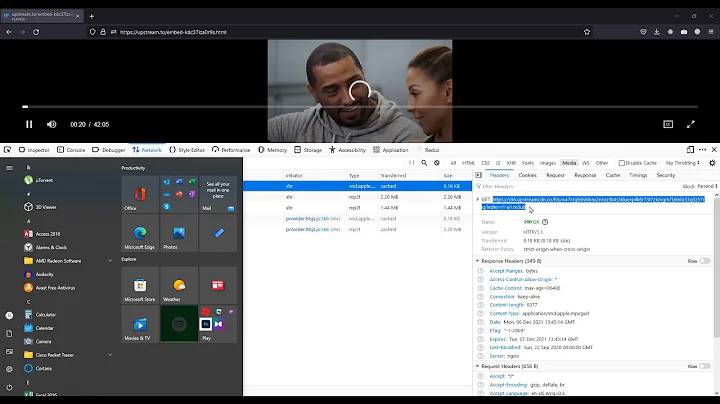This screenshot has width=720, height=404.
Task: Enter fullscreen mode in the video player
Action: 691,124
